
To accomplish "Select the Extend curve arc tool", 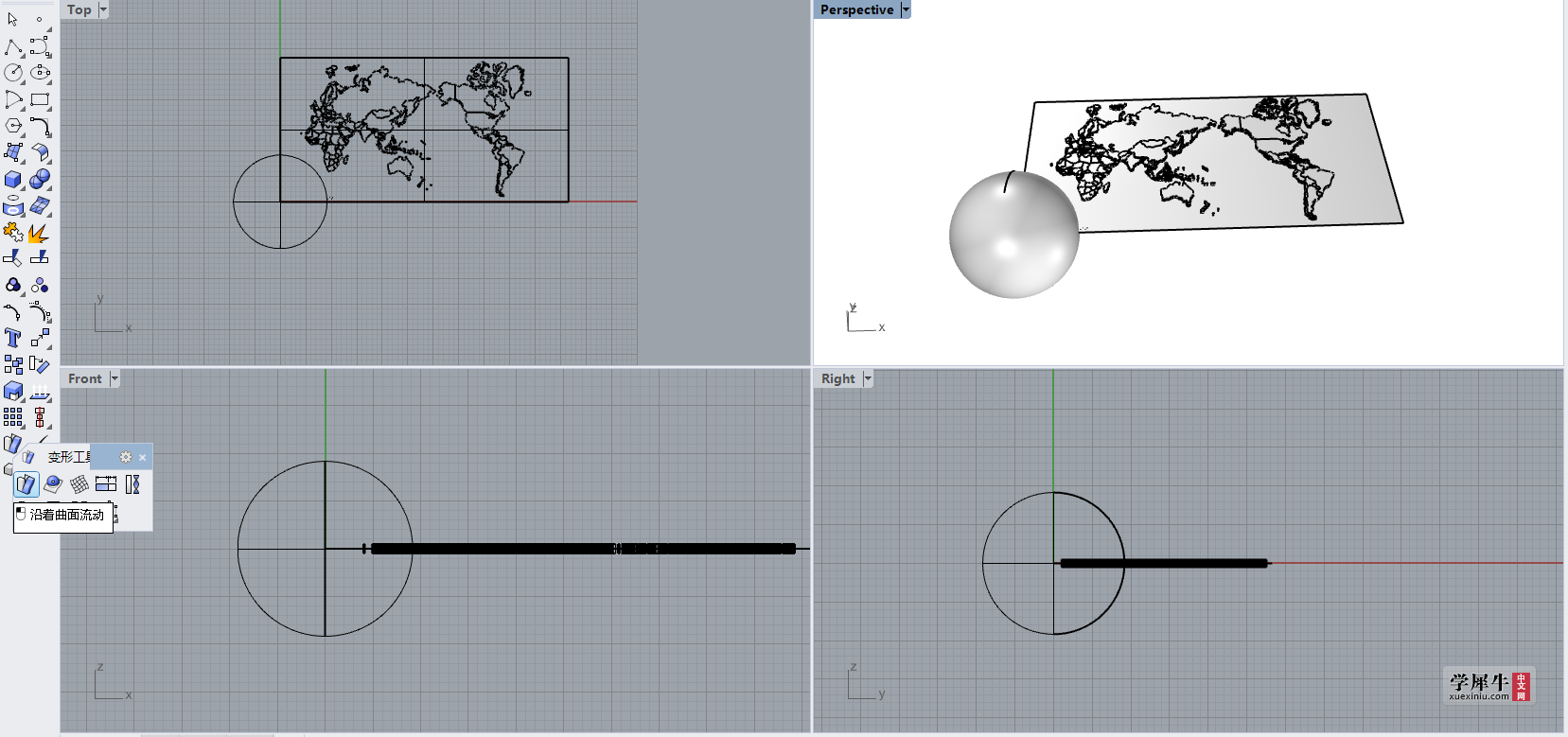I will pos(12,311).
